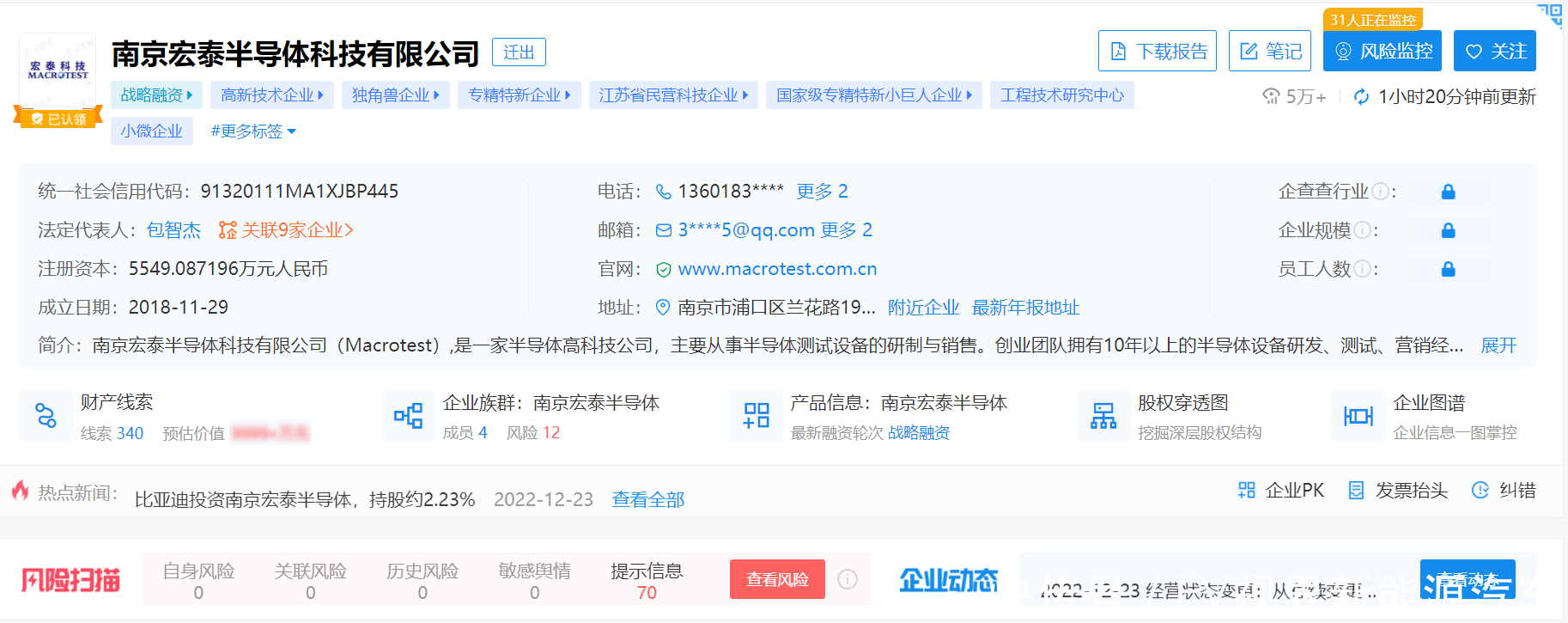
Task: Open 附近企业 link
Action: tap(923, 307)
